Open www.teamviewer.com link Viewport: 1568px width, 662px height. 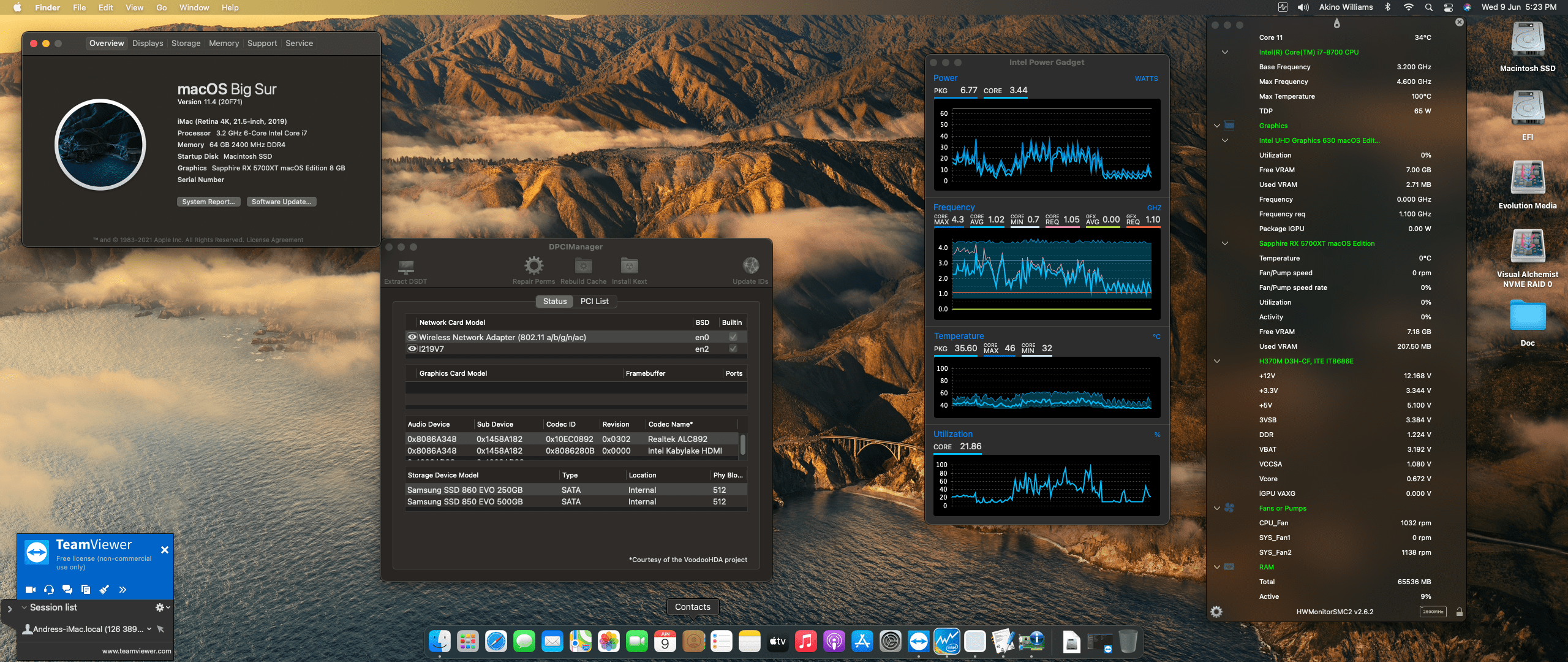(137, 651)
